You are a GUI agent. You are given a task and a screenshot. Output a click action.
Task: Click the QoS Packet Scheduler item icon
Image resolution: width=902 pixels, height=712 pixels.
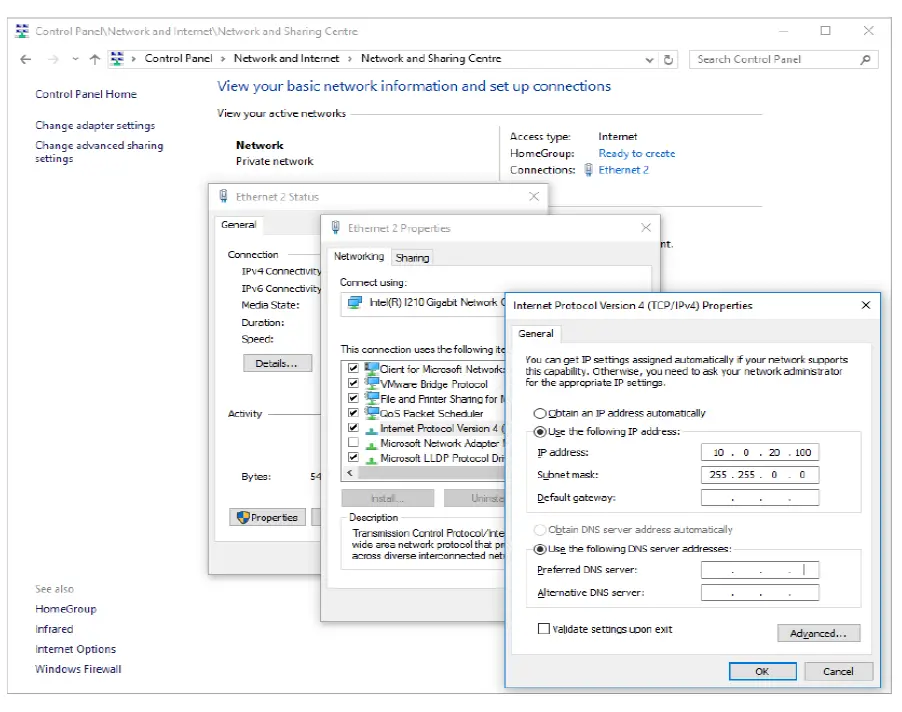coord(371,413)
